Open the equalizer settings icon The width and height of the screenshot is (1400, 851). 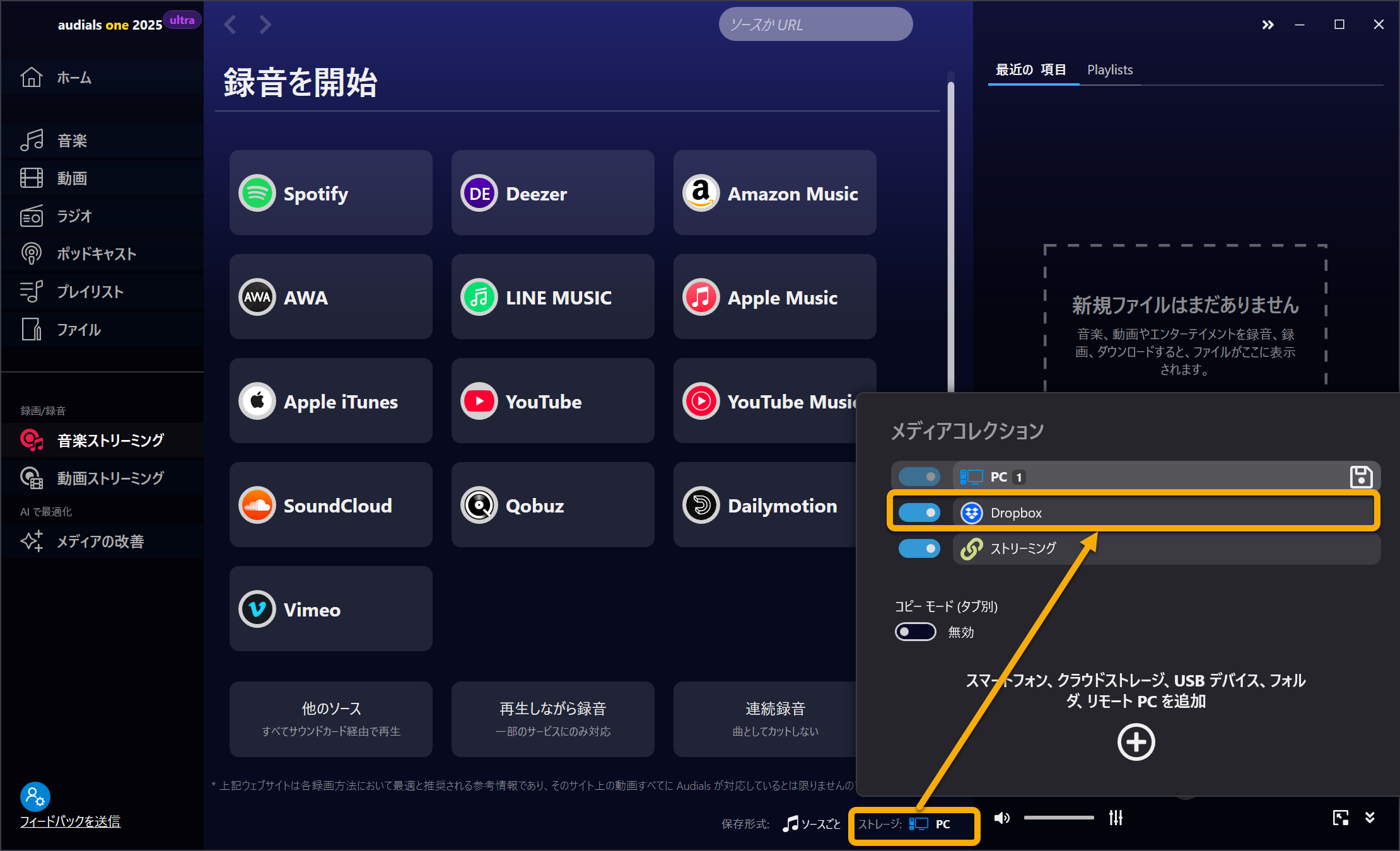(1116, 818)
